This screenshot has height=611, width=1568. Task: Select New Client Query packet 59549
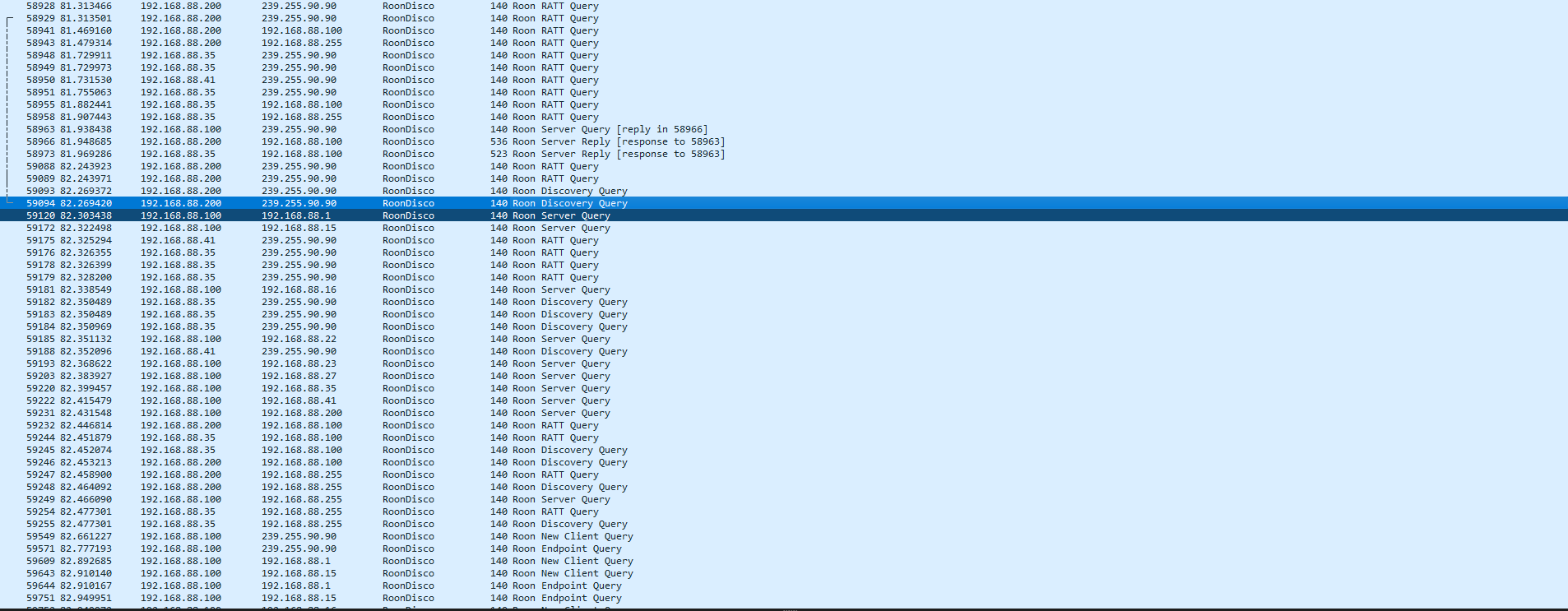click(x=784, y=536)
